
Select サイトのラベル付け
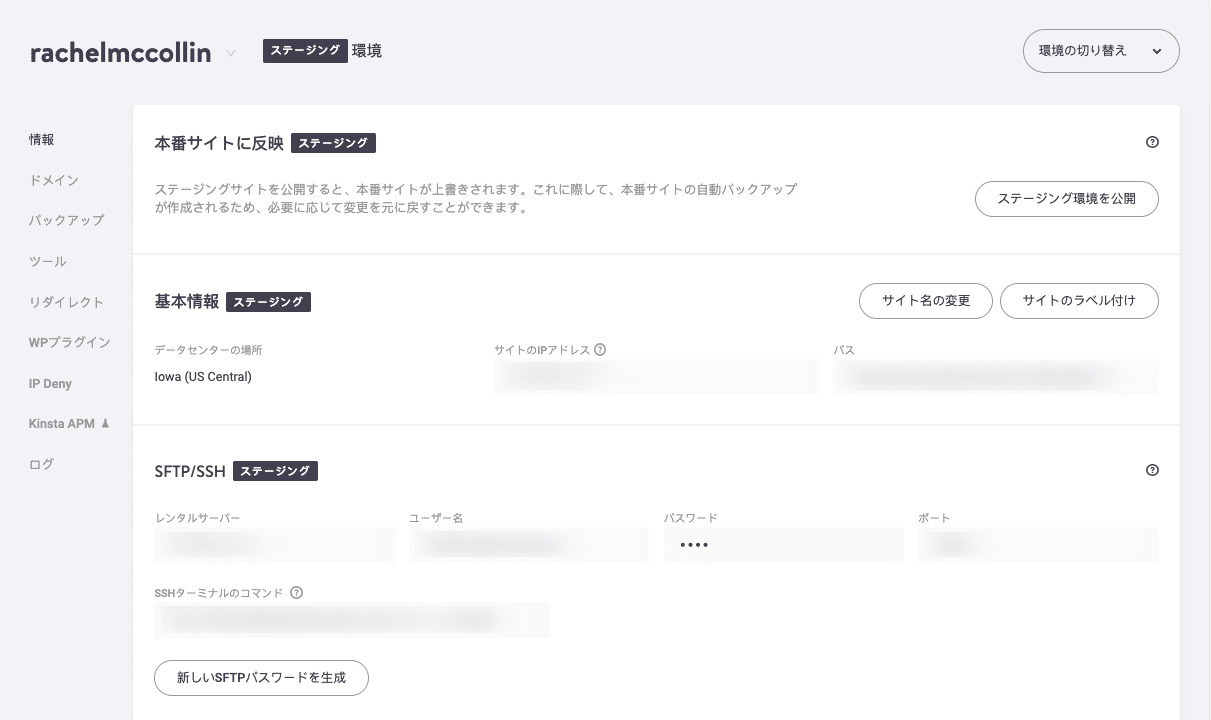(x=1079, y=300)
